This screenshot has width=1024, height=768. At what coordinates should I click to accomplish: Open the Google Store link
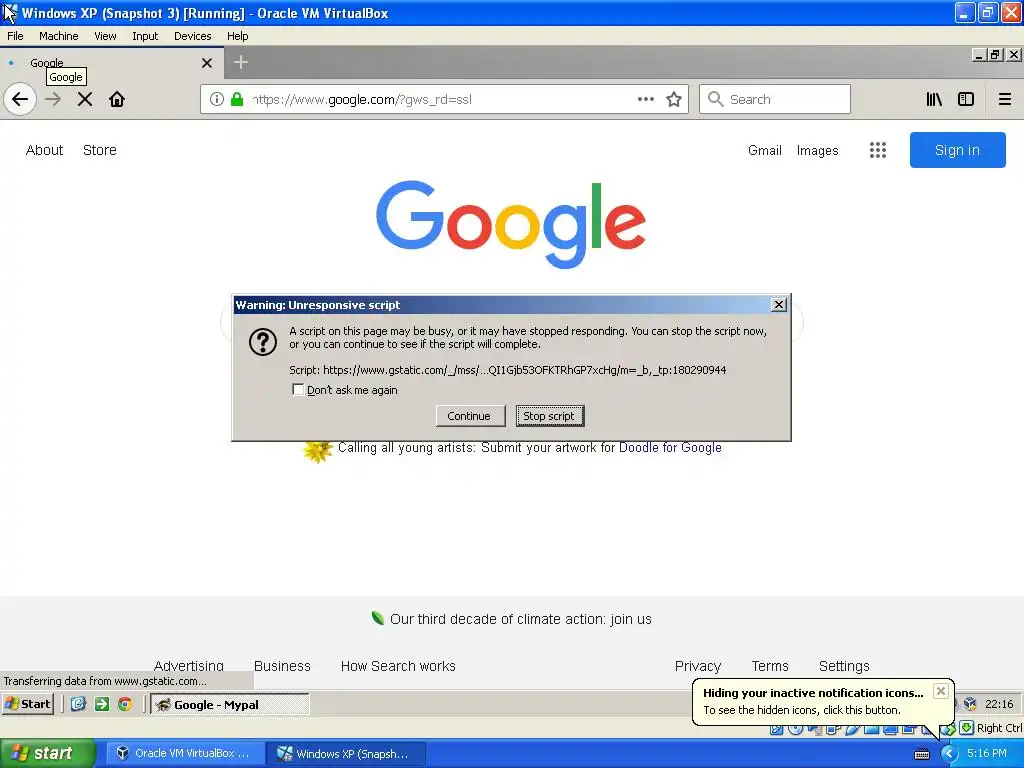pyautogui.click(x=100, y=150)
